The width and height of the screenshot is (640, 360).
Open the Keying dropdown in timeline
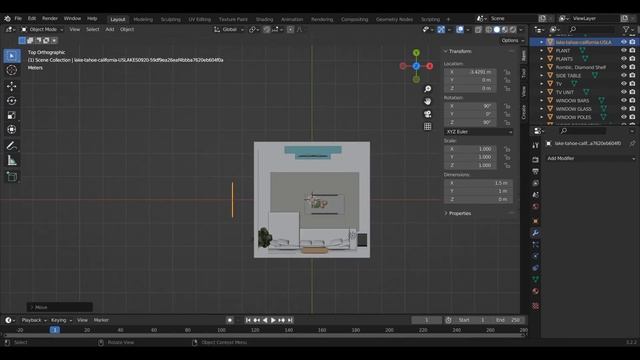point(61,320)
